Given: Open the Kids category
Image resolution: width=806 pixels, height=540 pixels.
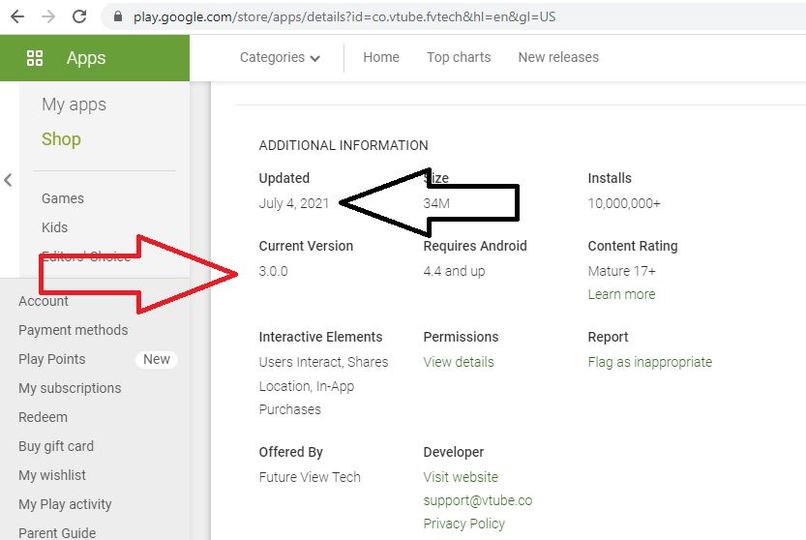Looking at the screenshot, I should (54, 227).
